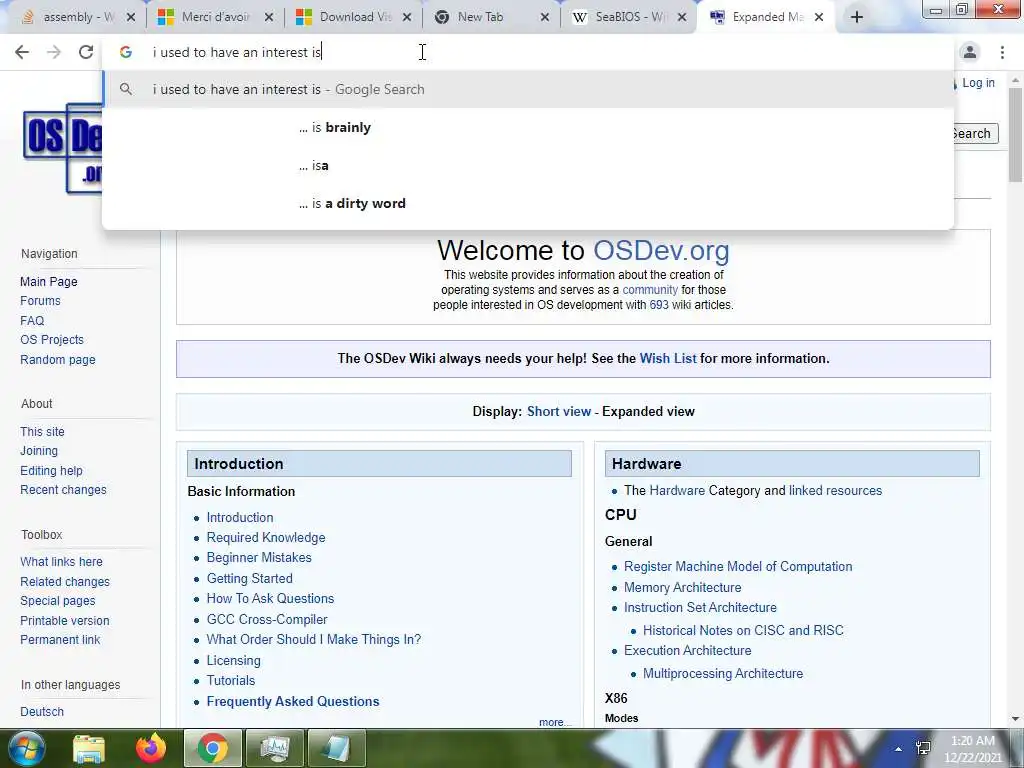Switch display to Short view
Viewport: 1024px width, 768px height.
coord(558,411)
